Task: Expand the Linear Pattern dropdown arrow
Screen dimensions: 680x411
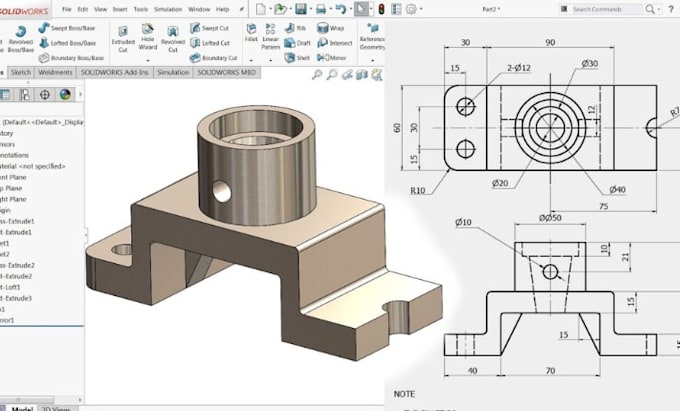Action: pos(271,60)
